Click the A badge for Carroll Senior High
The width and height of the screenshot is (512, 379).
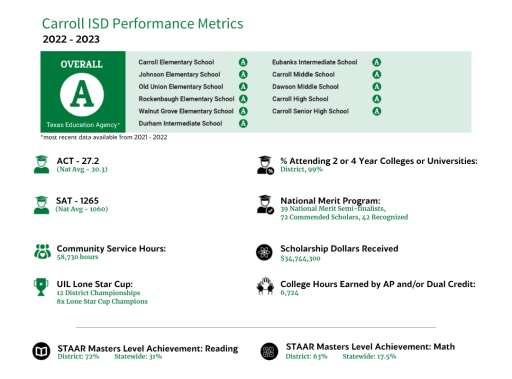[377, 111]
